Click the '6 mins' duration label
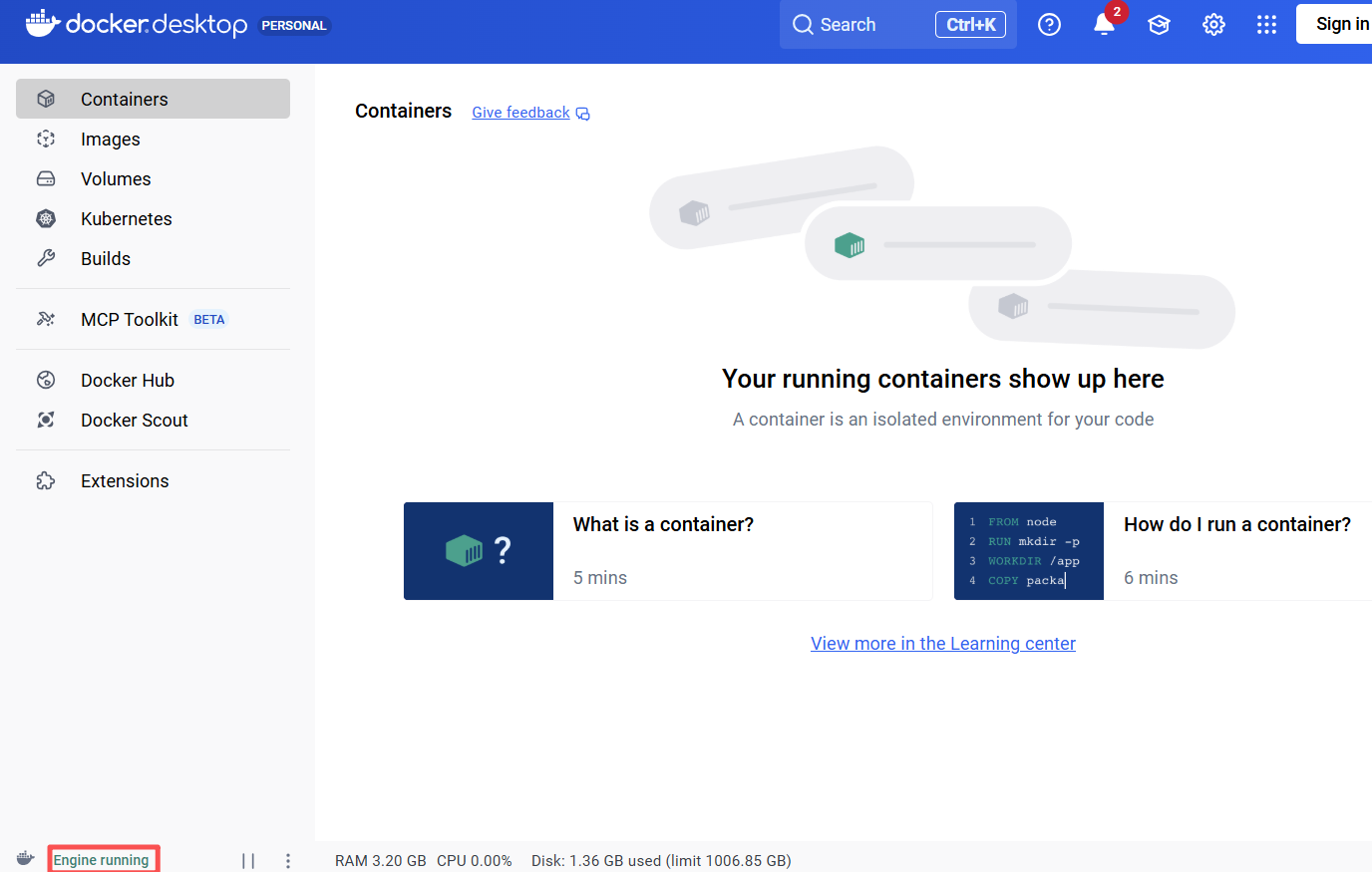The width and height of the screenshot is (1372, 872). click(1151, 578)
